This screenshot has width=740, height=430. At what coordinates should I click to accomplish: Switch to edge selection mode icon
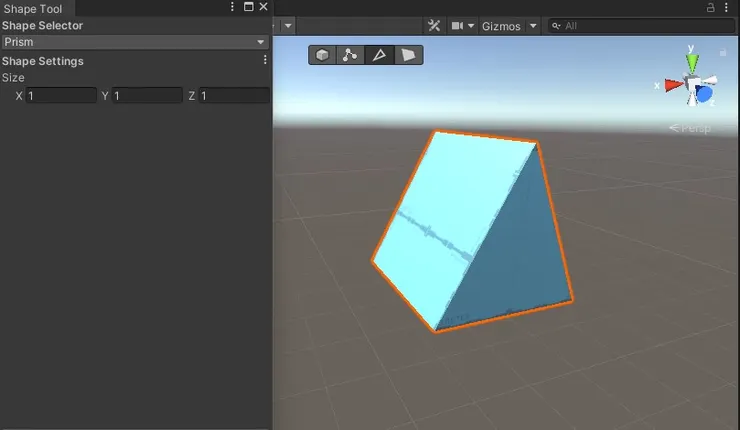coord(379,55)
